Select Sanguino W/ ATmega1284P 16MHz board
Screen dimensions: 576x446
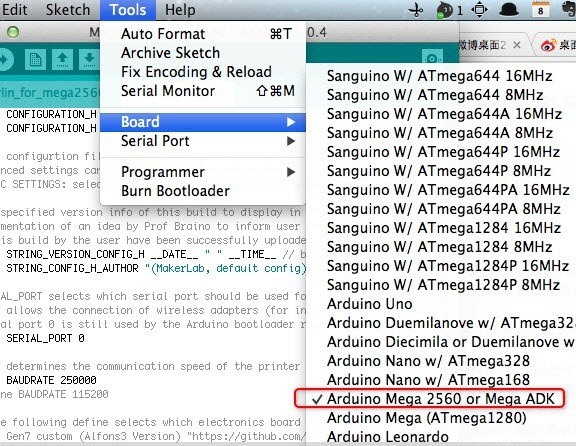(x=441, y=266)
